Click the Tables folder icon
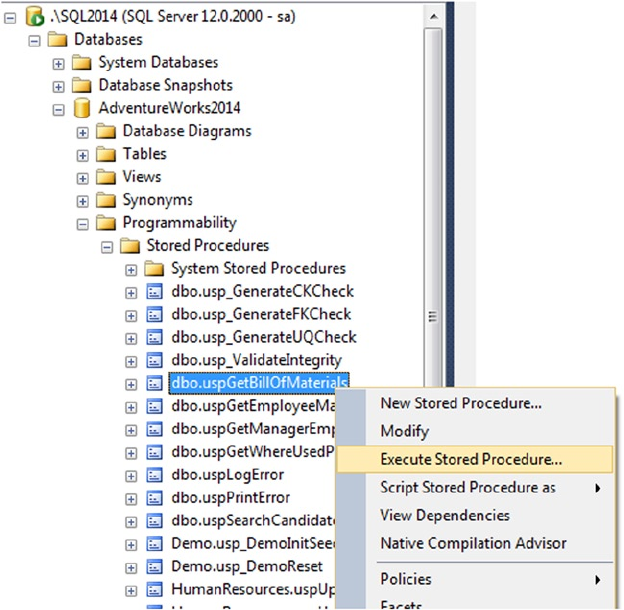 (x=106, y=154)
